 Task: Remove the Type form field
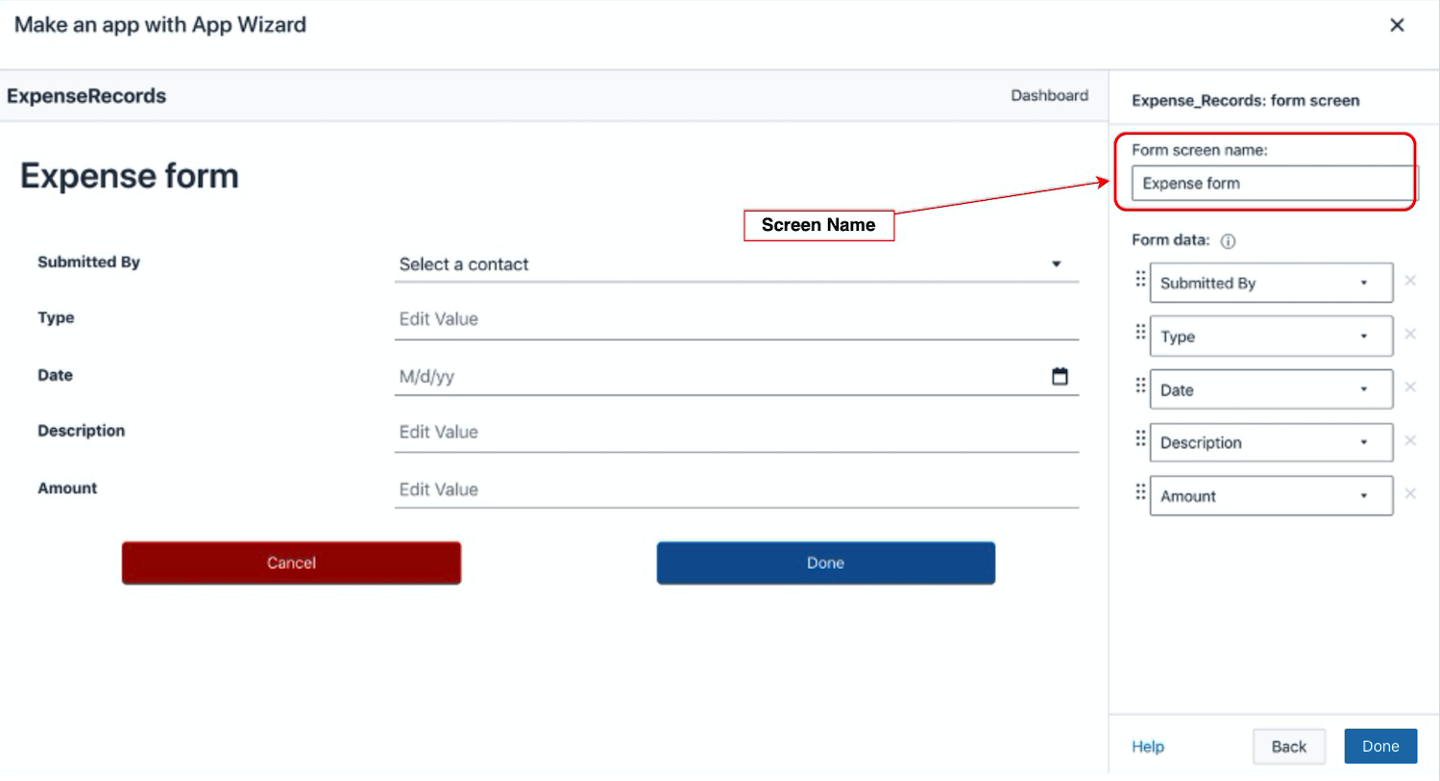[x=1410, y=334]
